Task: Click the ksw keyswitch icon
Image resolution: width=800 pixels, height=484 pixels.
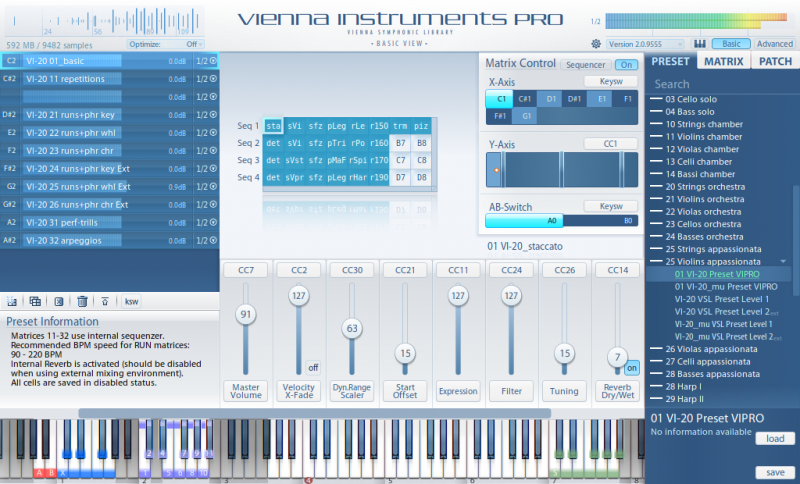Action: pos(131,301)
